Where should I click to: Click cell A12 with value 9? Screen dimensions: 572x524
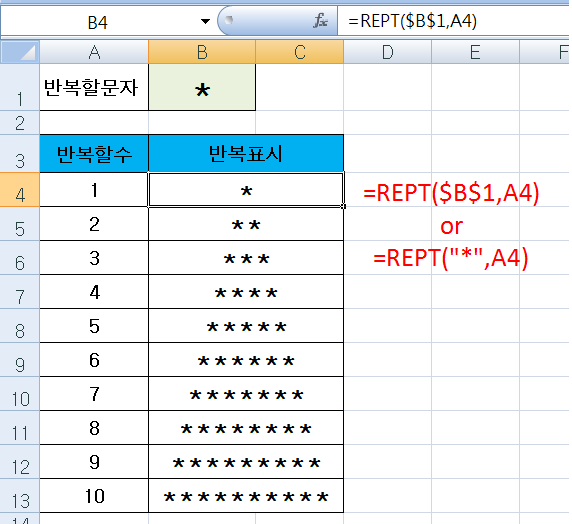[94, 461]
